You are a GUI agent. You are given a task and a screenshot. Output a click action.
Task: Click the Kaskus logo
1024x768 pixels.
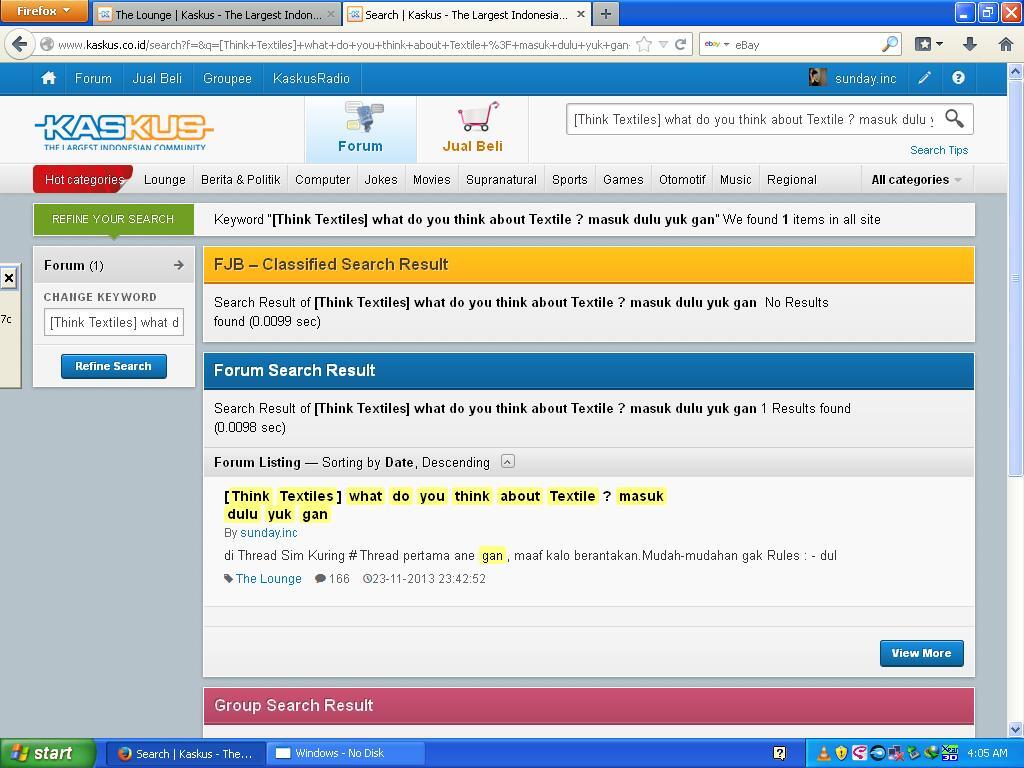(x=124, y=131)
